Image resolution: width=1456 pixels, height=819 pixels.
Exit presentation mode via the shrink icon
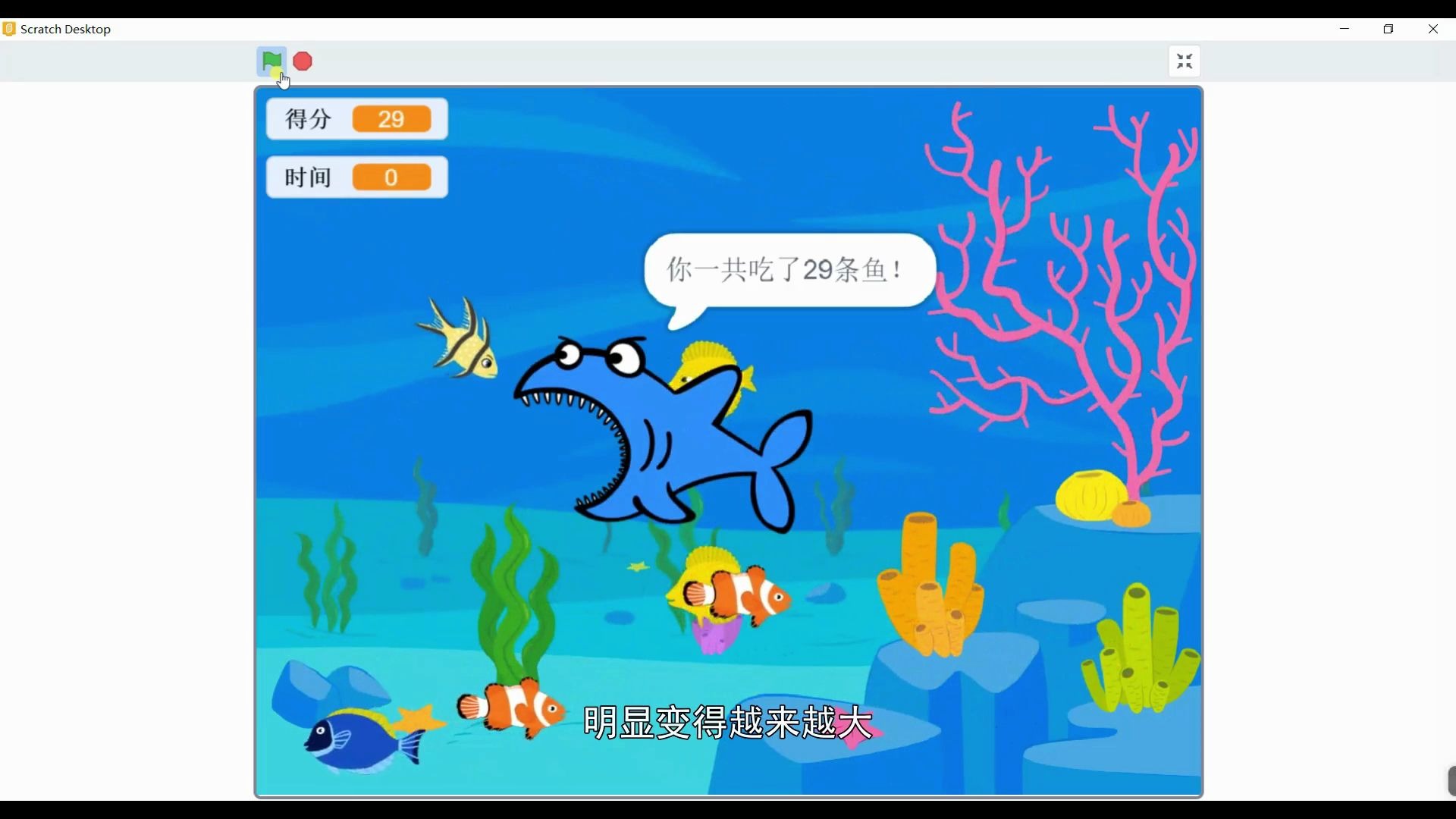(x=1185, y=61)
